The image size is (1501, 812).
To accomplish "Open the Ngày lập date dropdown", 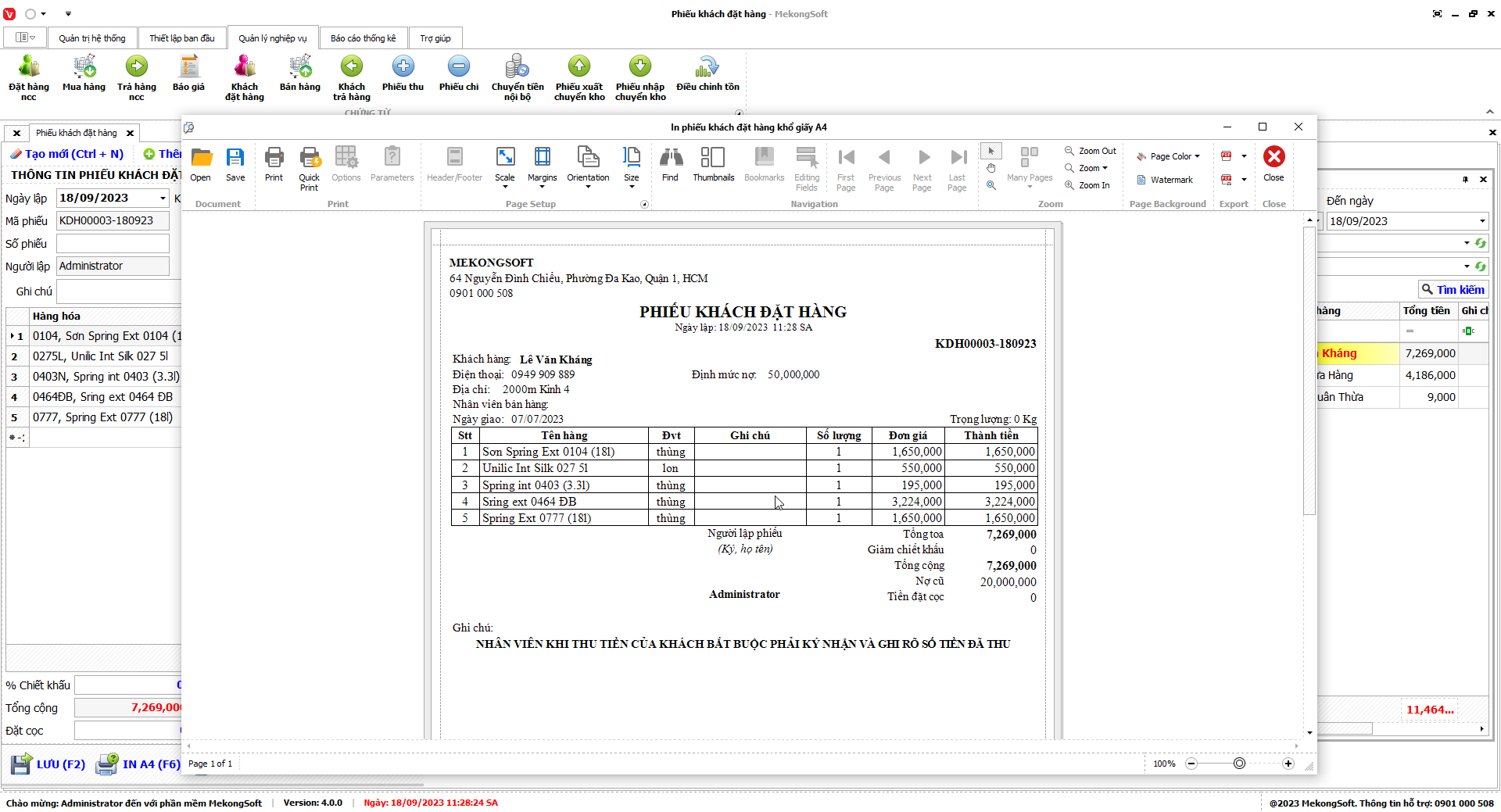I will pos(163,199).
